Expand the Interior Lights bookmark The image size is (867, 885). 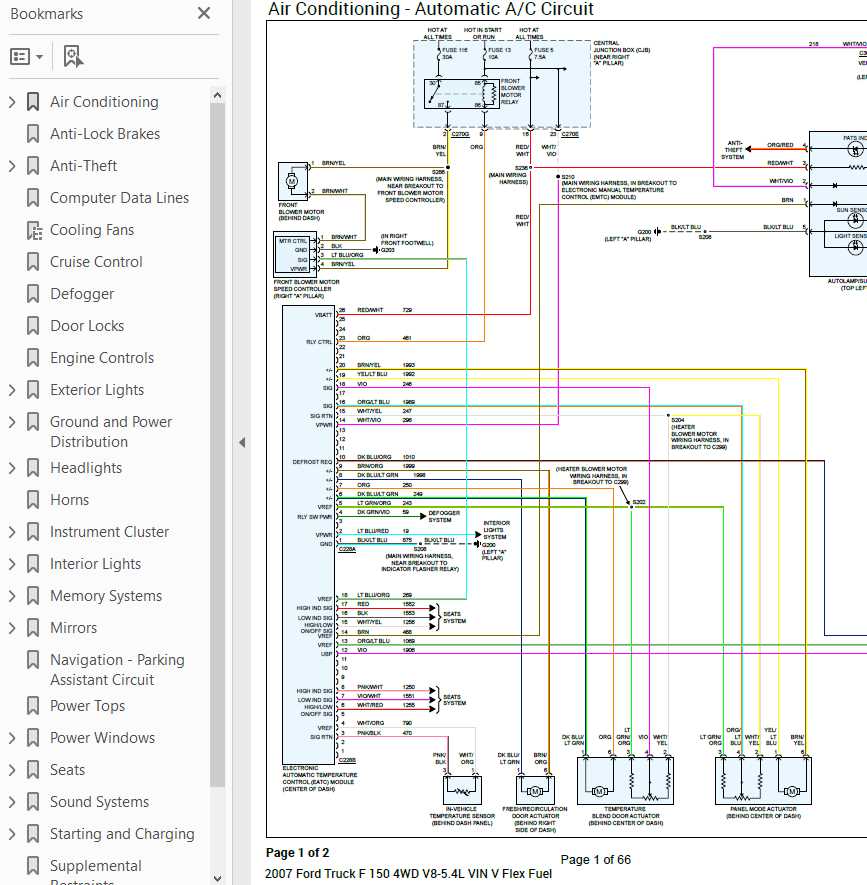tap(12, 564)
